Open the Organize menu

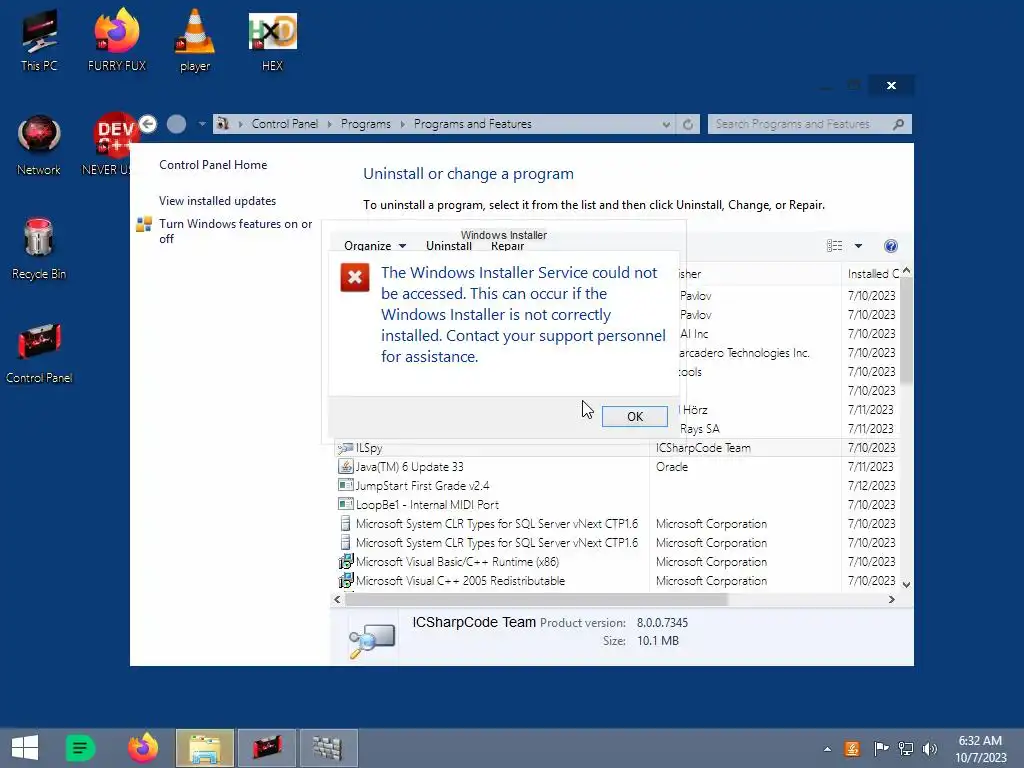375,246
